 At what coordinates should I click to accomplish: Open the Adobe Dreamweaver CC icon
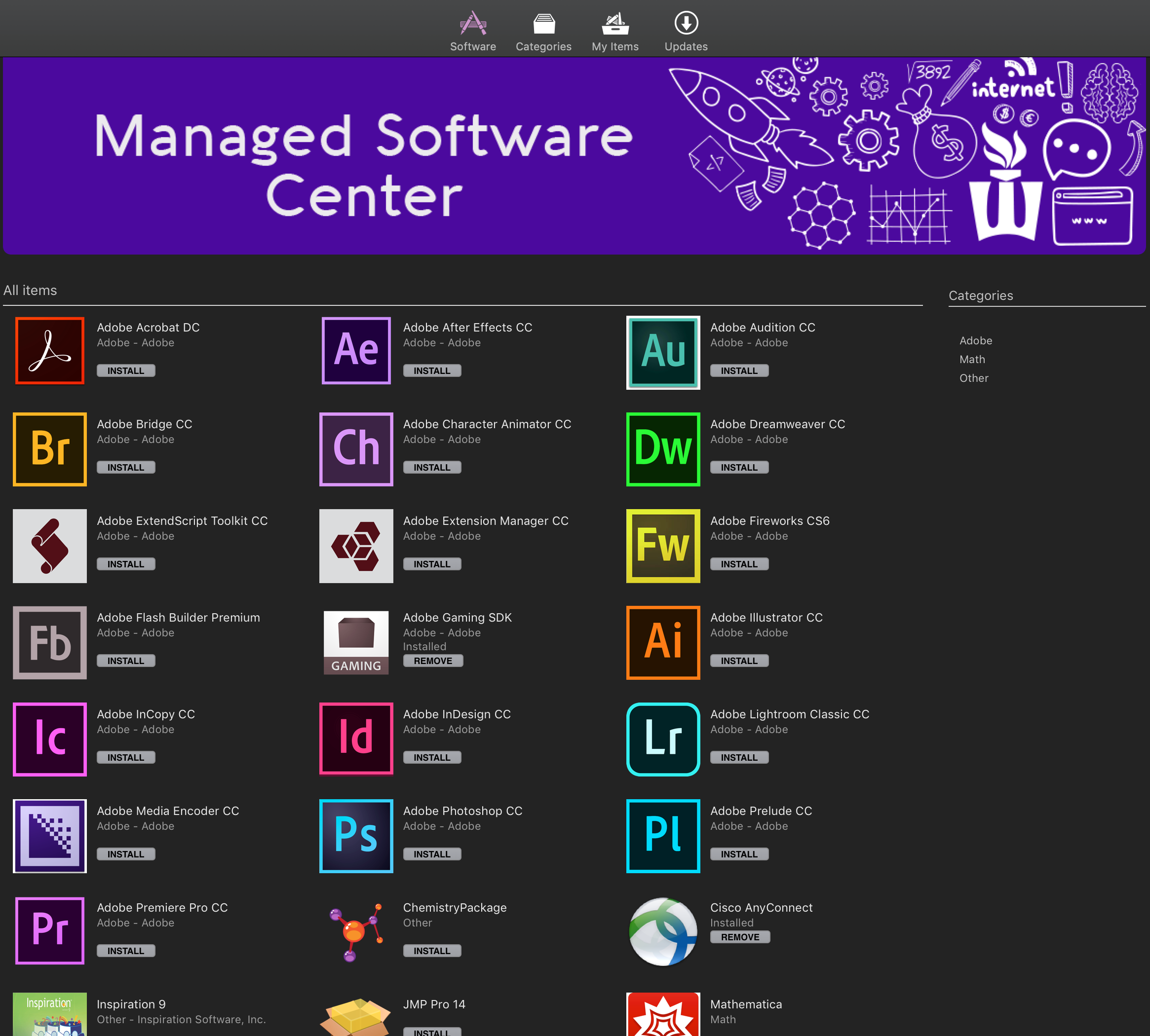pos(662,448)
